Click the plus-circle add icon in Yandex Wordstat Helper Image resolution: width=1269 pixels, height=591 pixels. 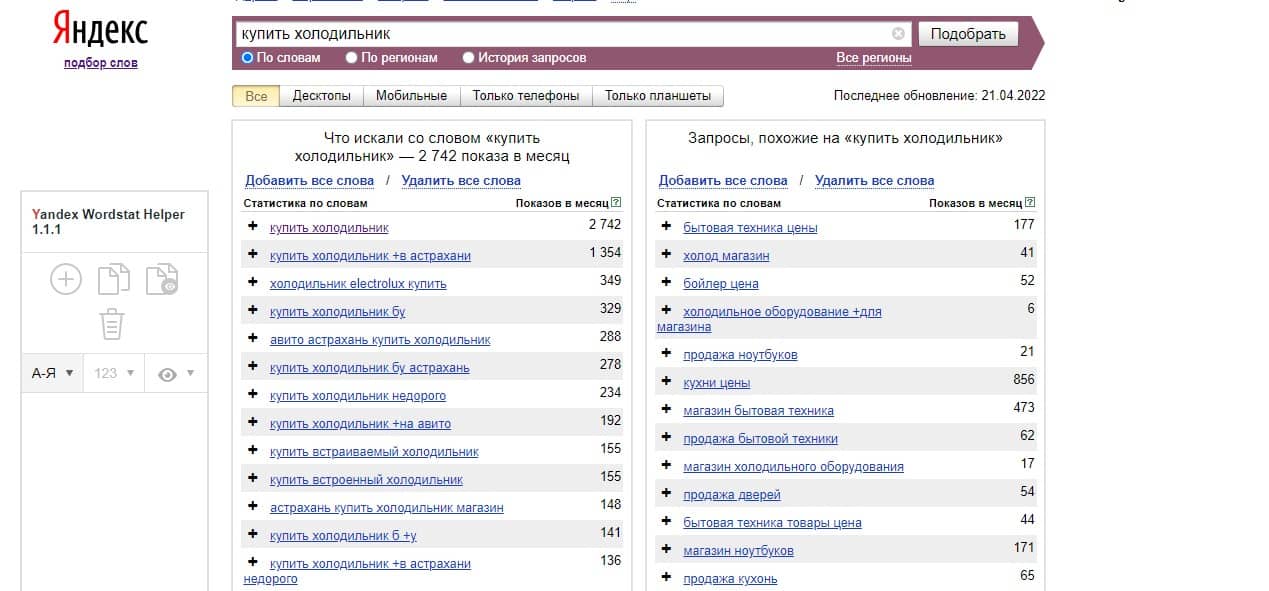click(64, 278)
